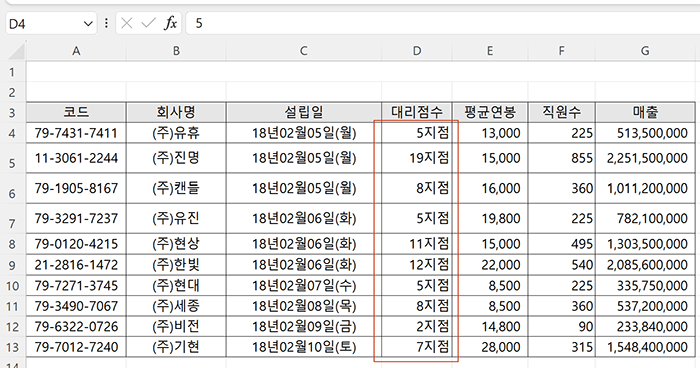Click sales cell 233,840,000
The height and width of the screenshot is (368, 700).
click(x=645, y=326)
